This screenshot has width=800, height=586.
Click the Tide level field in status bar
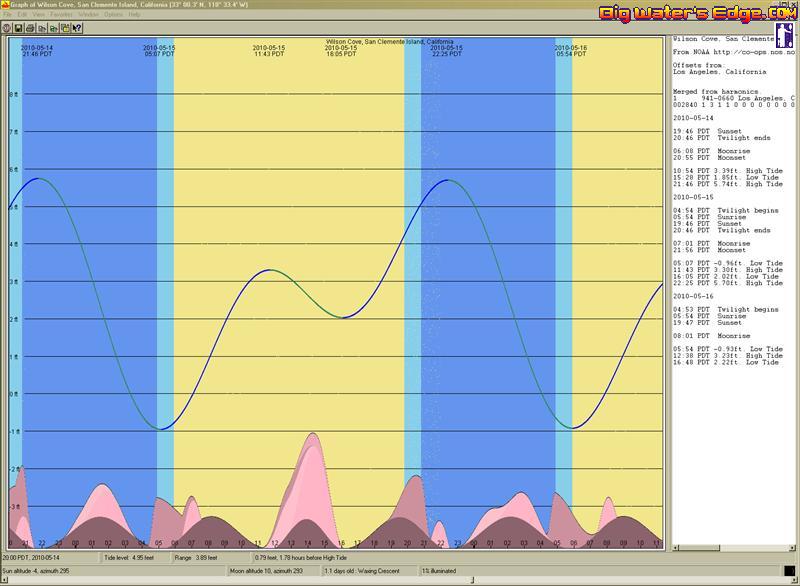click(131, 557)
